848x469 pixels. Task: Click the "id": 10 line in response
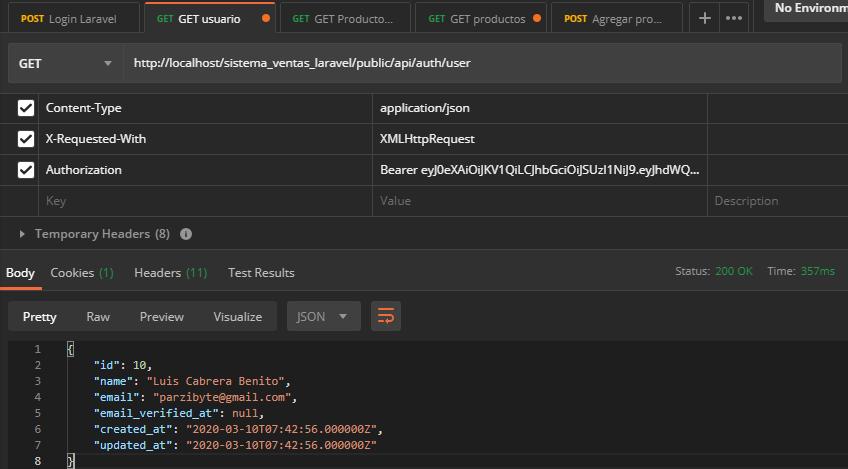(123, 365)
